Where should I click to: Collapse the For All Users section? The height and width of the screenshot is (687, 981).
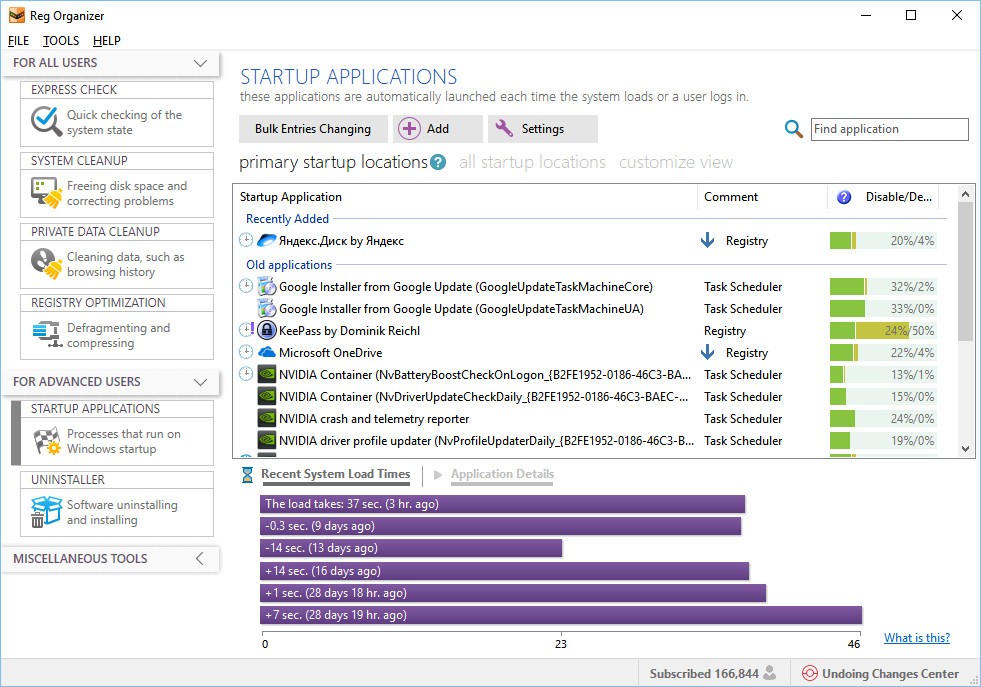[x=199, y=64]
